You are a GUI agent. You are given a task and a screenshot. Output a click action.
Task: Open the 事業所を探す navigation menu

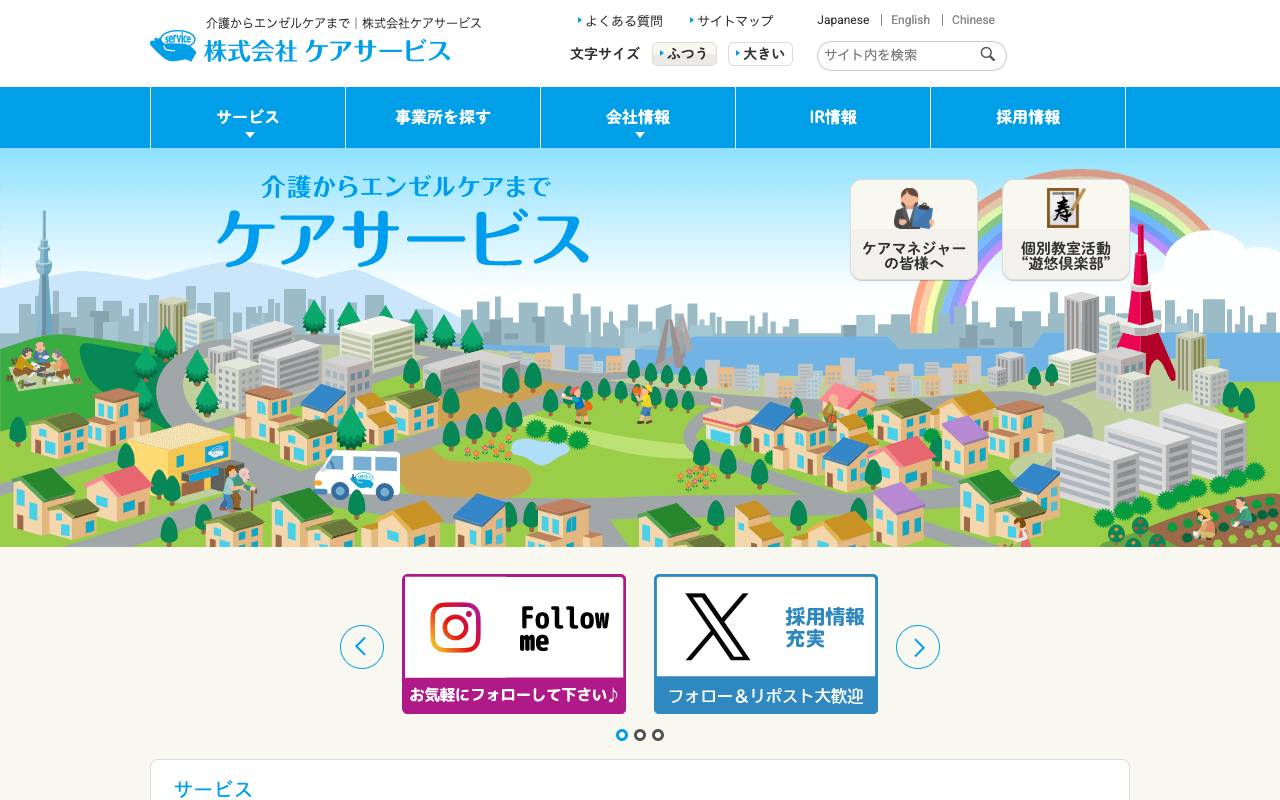click(x=442, y=117)
